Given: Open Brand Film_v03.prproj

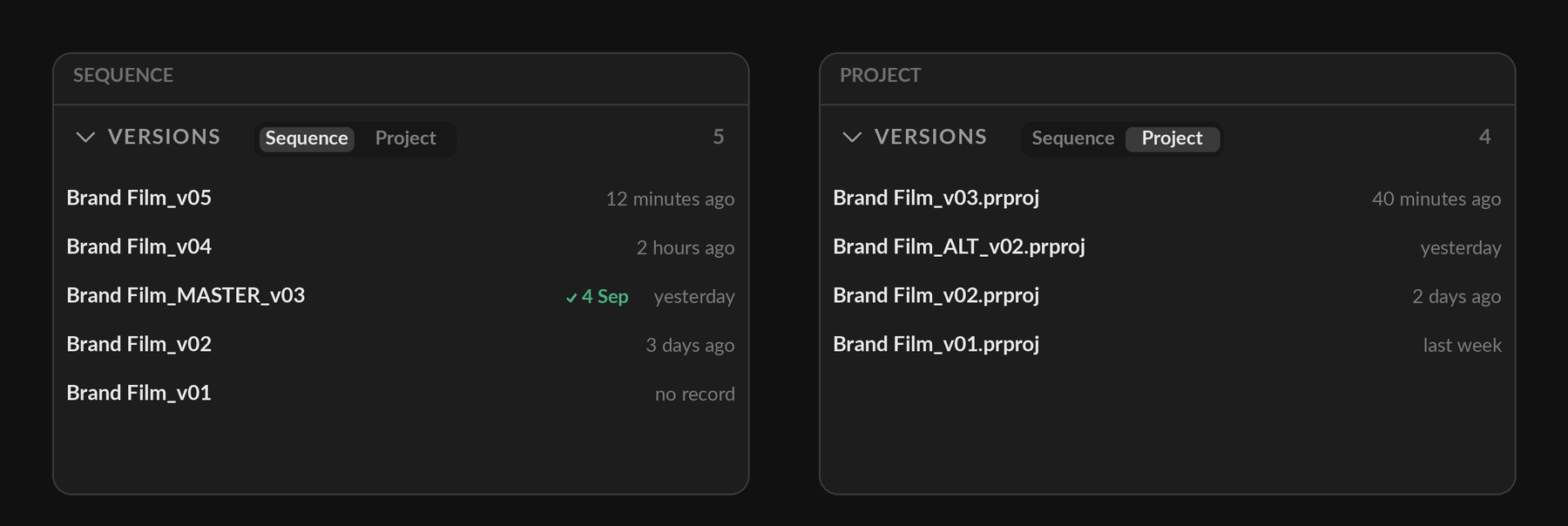Looking at the screenshot, I should click(1167, 199).
